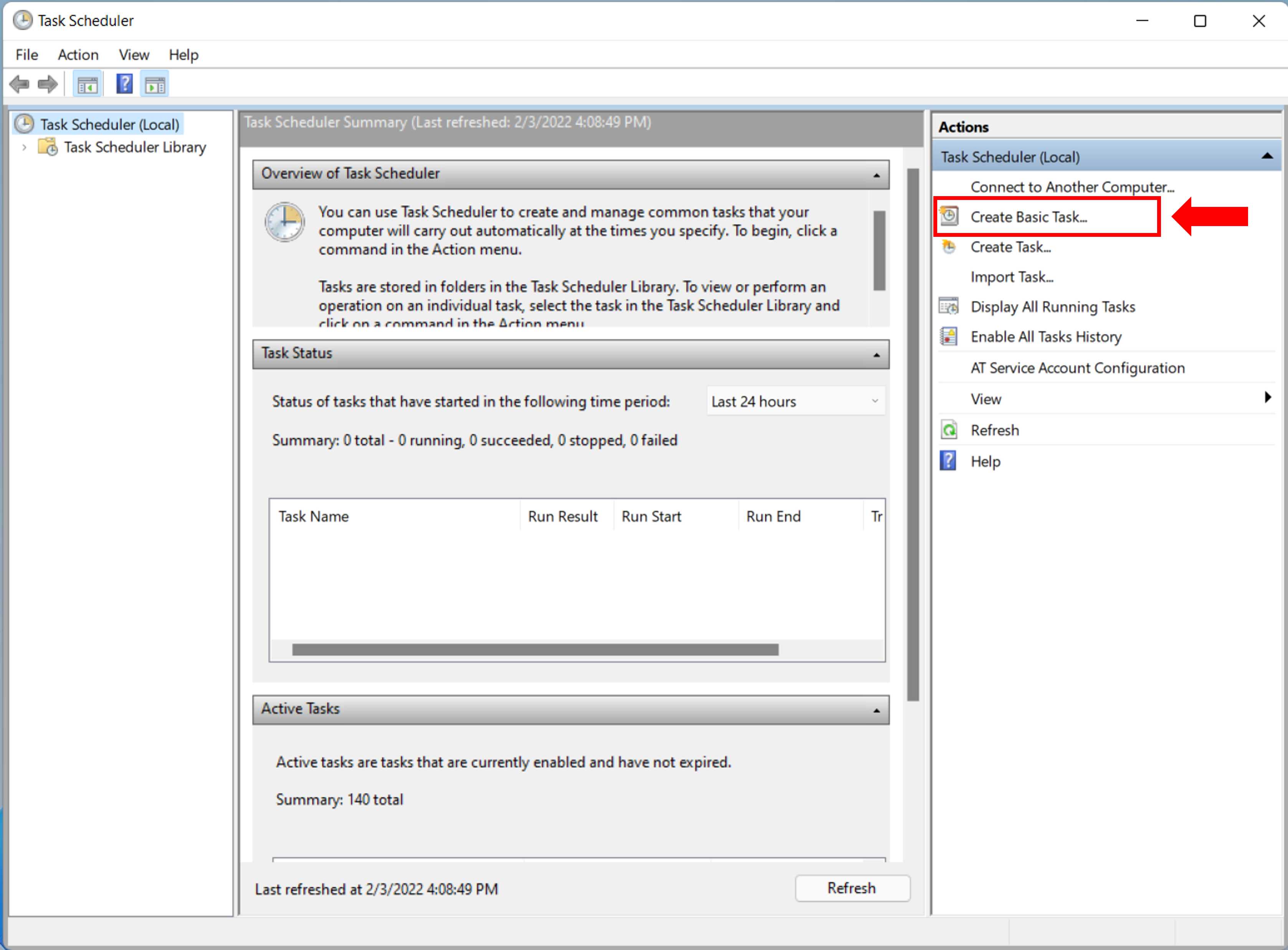
Task: Select Create Basic Task in the Actions pane
Action: coord(1029,217)
